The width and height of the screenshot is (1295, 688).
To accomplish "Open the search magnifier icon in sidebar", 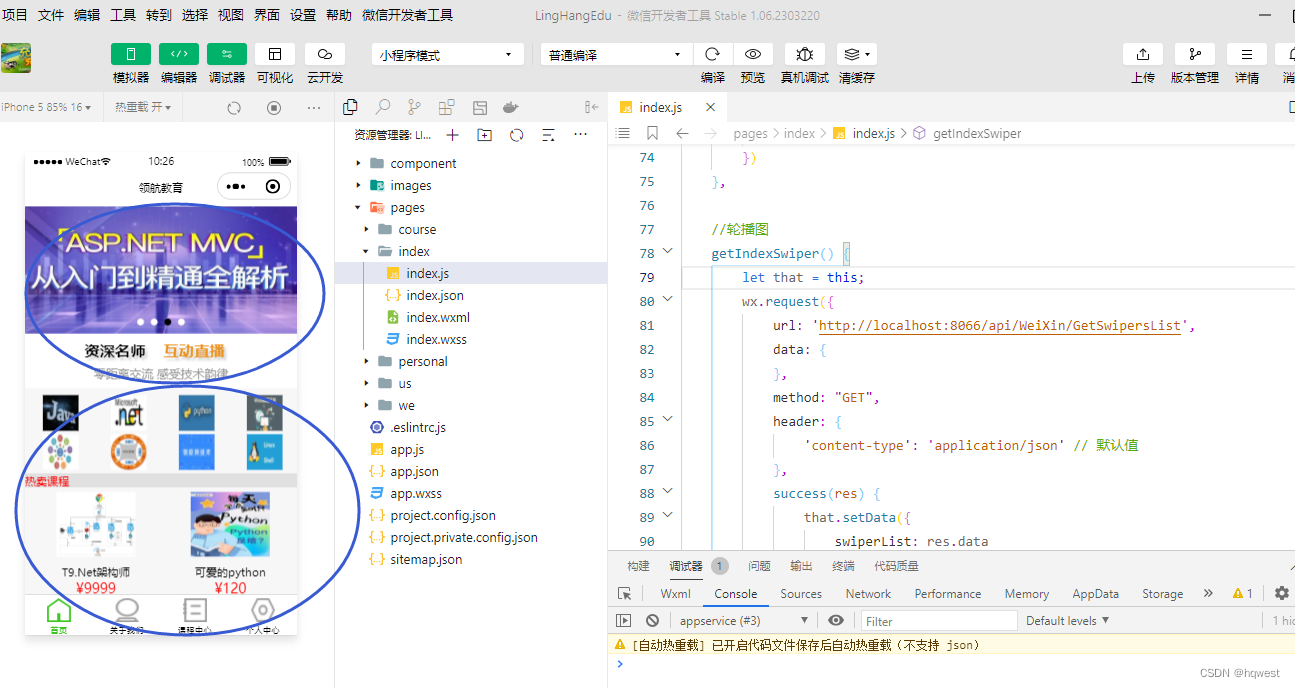I will [x=382, y=107].
